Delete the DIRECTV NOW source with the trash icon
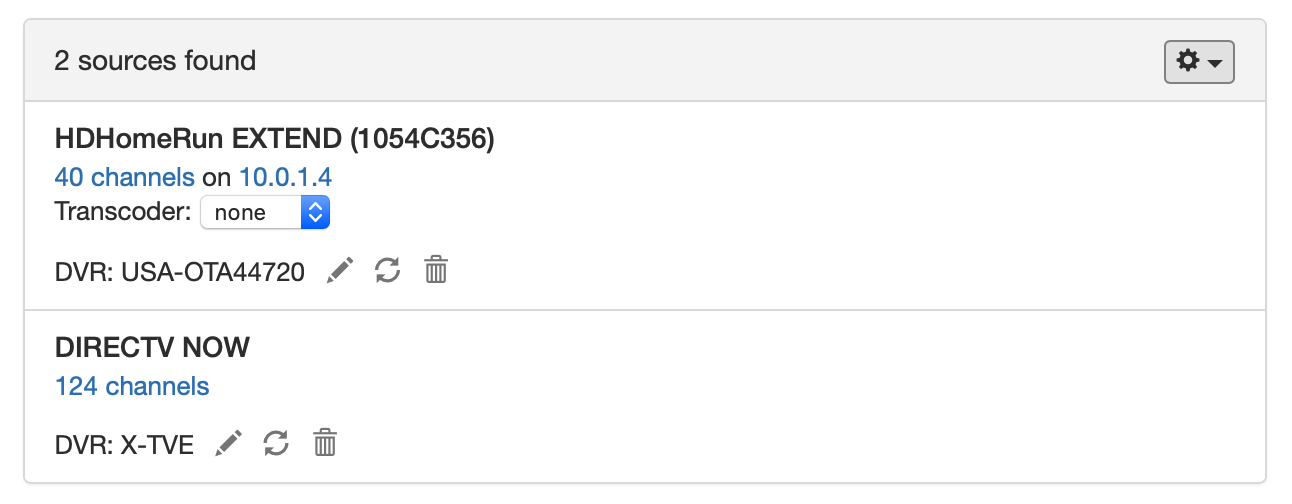The width and height of the screenshot is (1292, 504). (x=324, y=443)
